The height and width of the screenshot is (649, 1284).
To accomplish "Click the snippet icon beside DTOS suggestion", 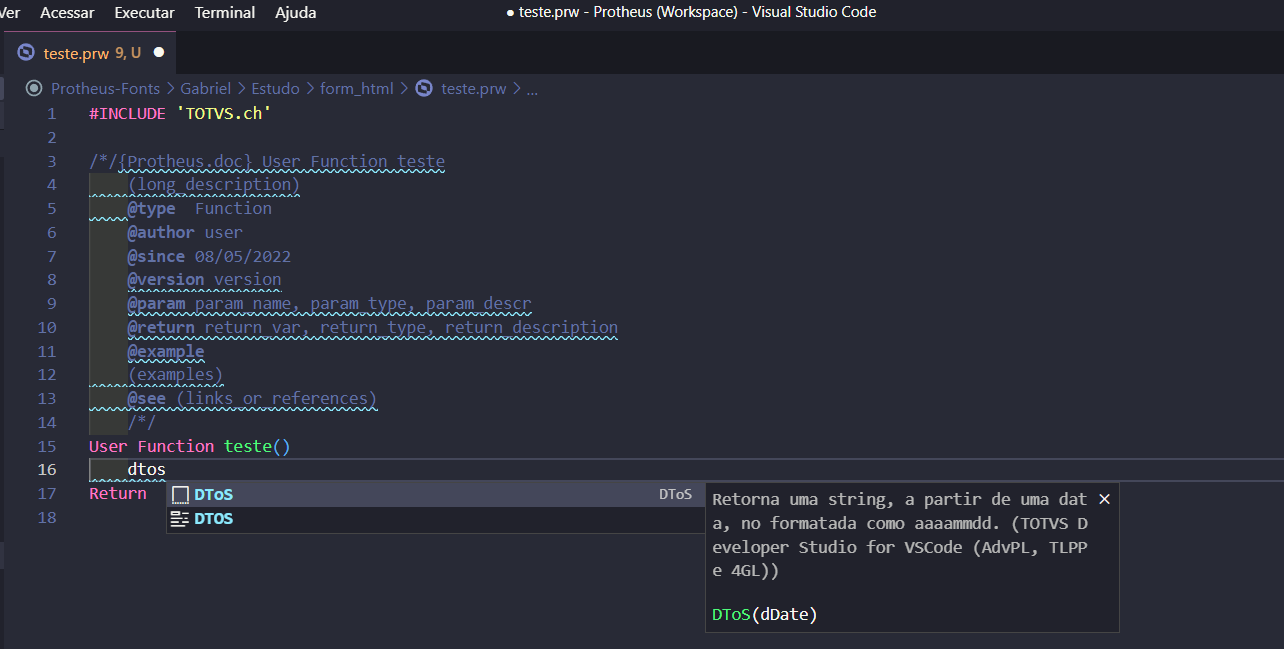I will coord(180,518).
